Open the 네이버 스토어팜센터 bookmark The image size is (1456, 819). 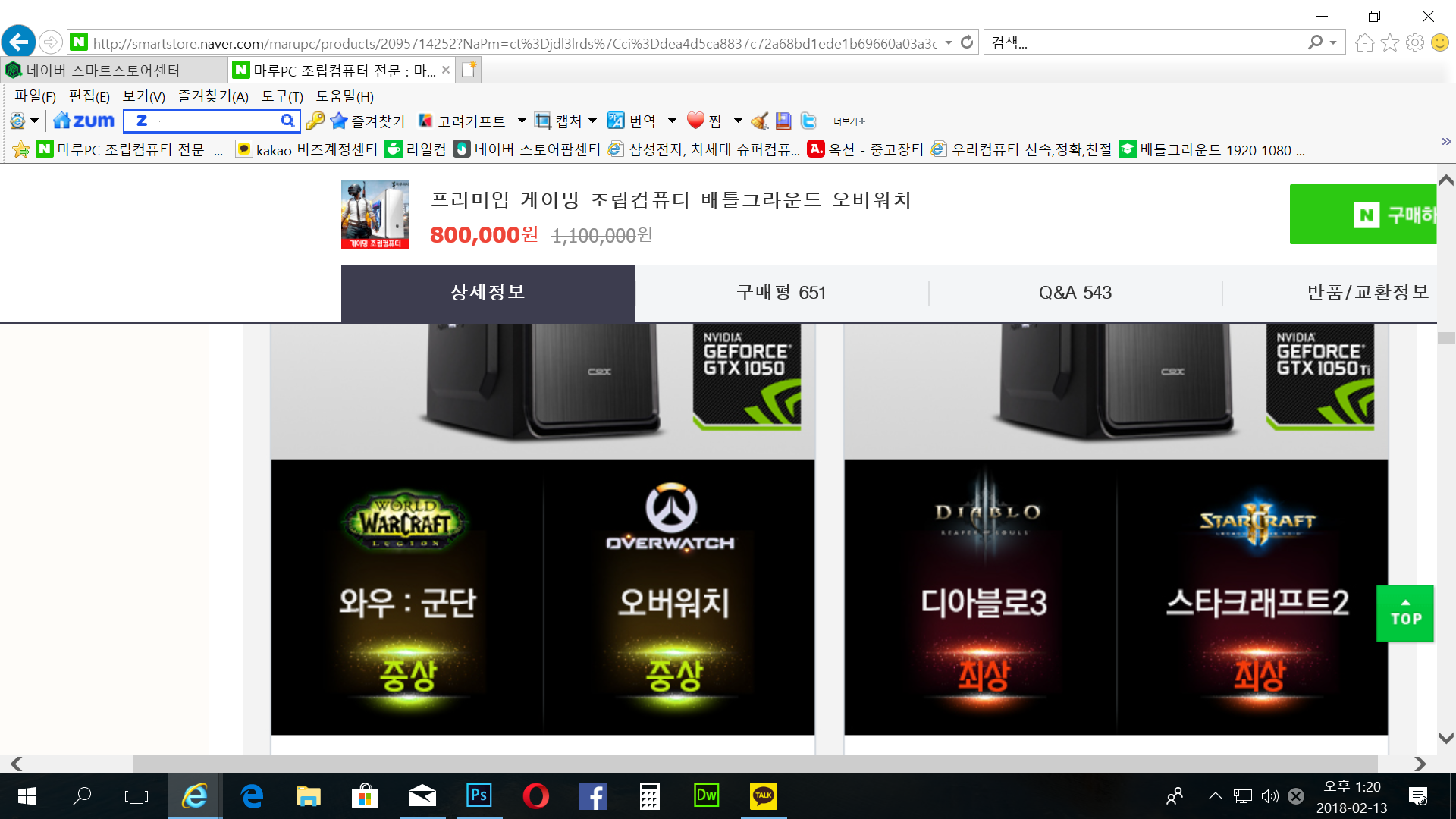point(527,150)
